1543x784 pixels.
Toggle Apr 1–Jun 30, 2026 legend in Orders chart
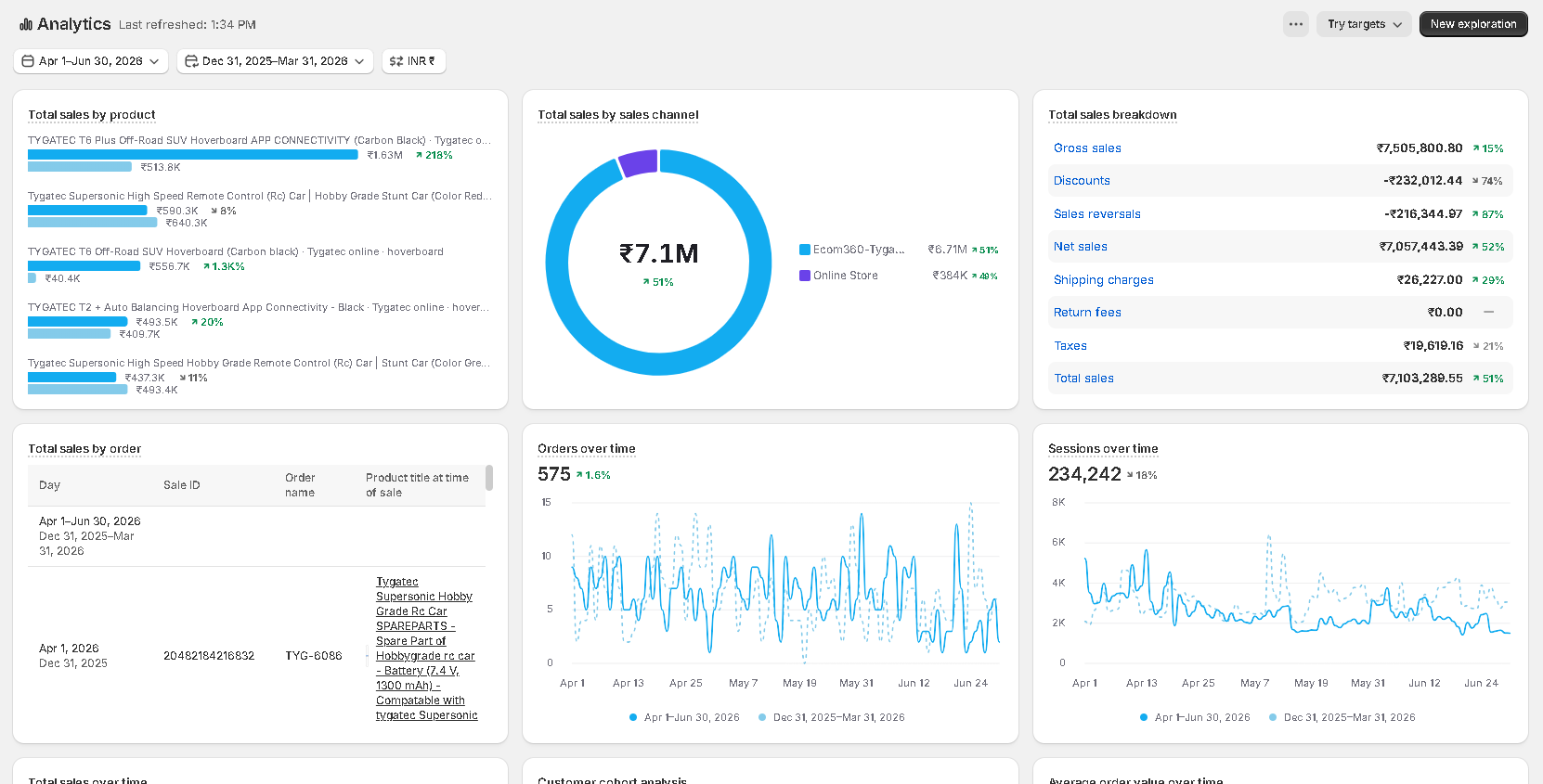[684, 717]
